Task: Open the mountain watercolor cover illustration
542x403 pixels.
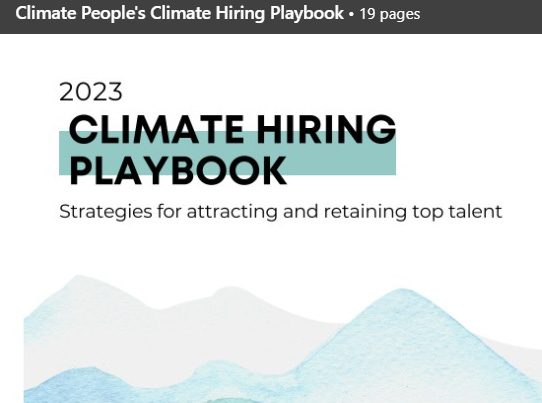Action: [x=283, y=339]
